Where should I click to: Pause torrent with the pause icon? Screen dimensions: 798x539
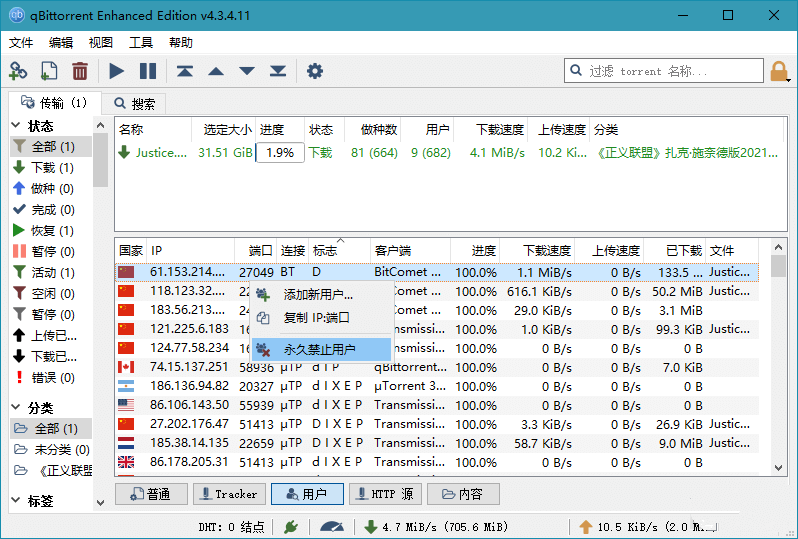[148, 71]
